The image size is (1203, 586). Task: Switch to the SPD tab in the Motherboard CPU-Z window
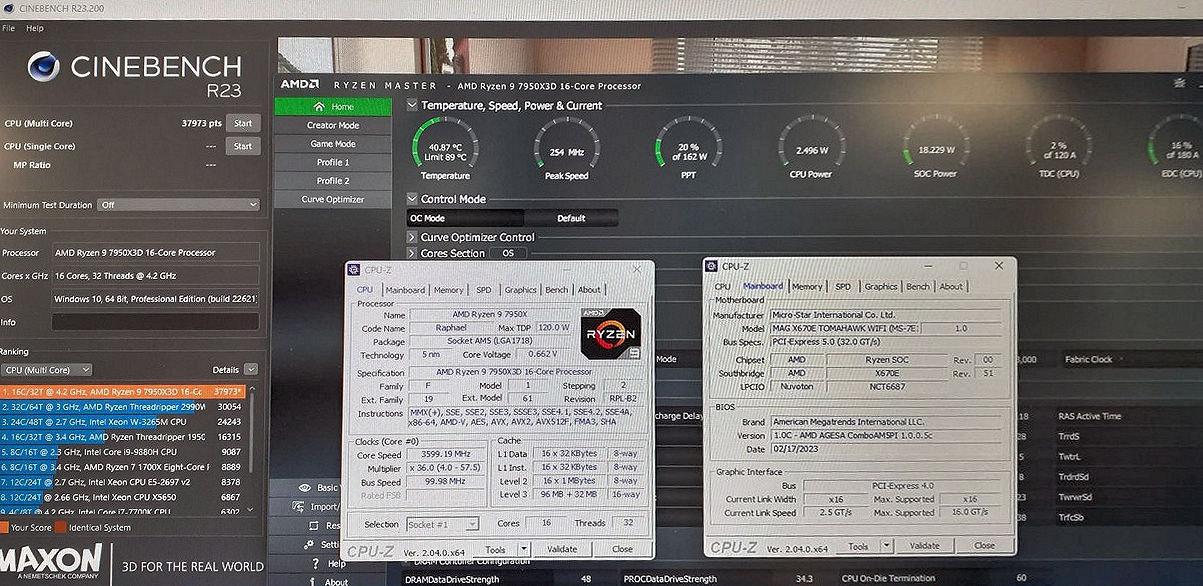click(843, 286)
